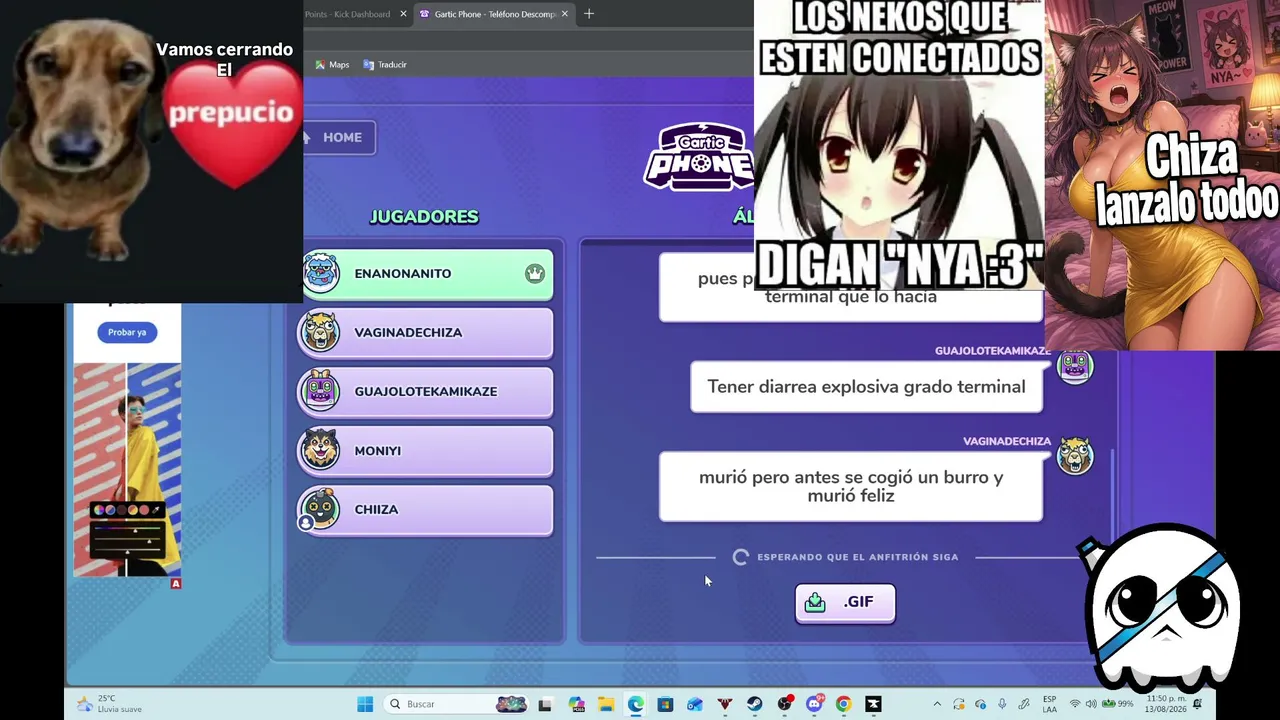Image resolution: width=1280 pixels, height=720 pixels.
Task: Click CHIIZA's bomb avatar
Action: pyautogui.click(x=321, y=509)
